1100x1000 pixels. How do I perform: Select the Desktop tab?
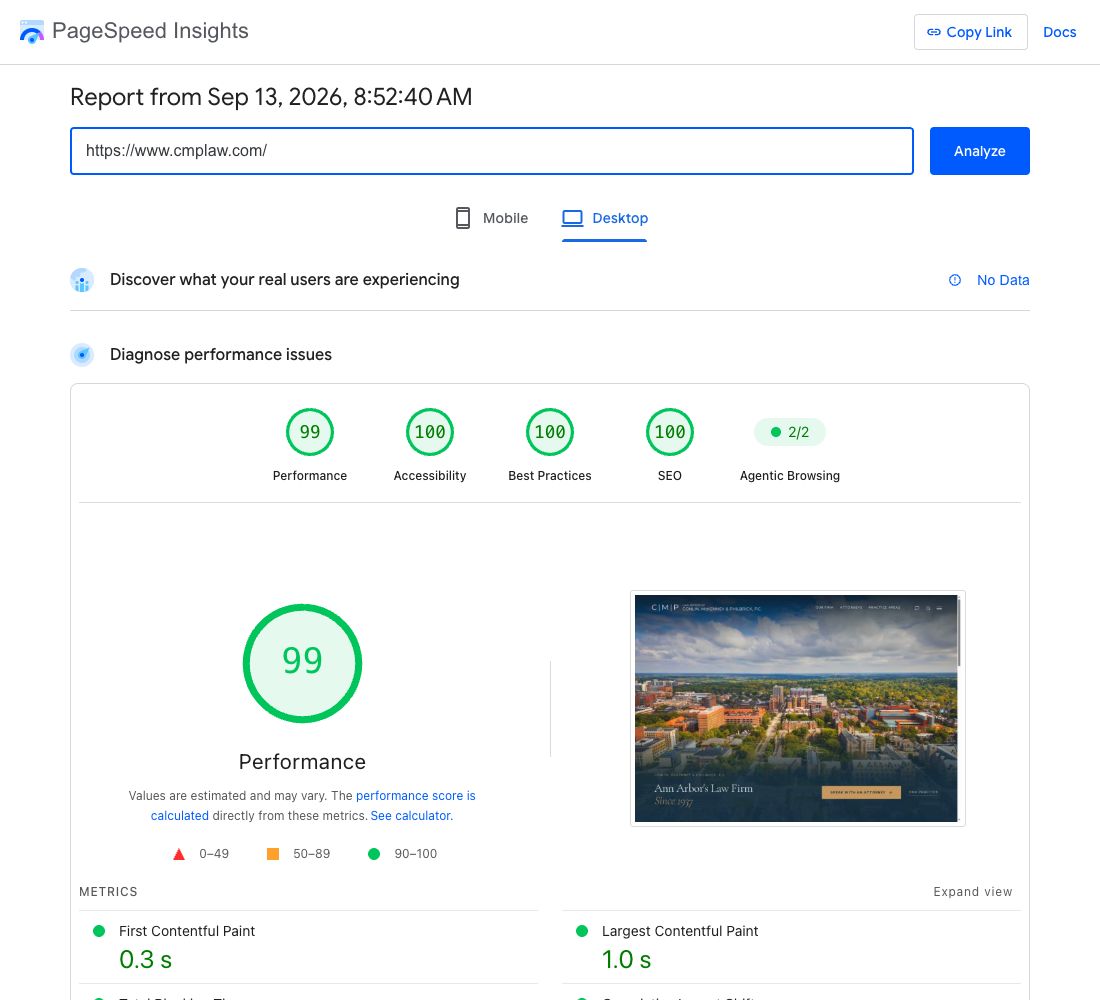click(x=605, y=218)
